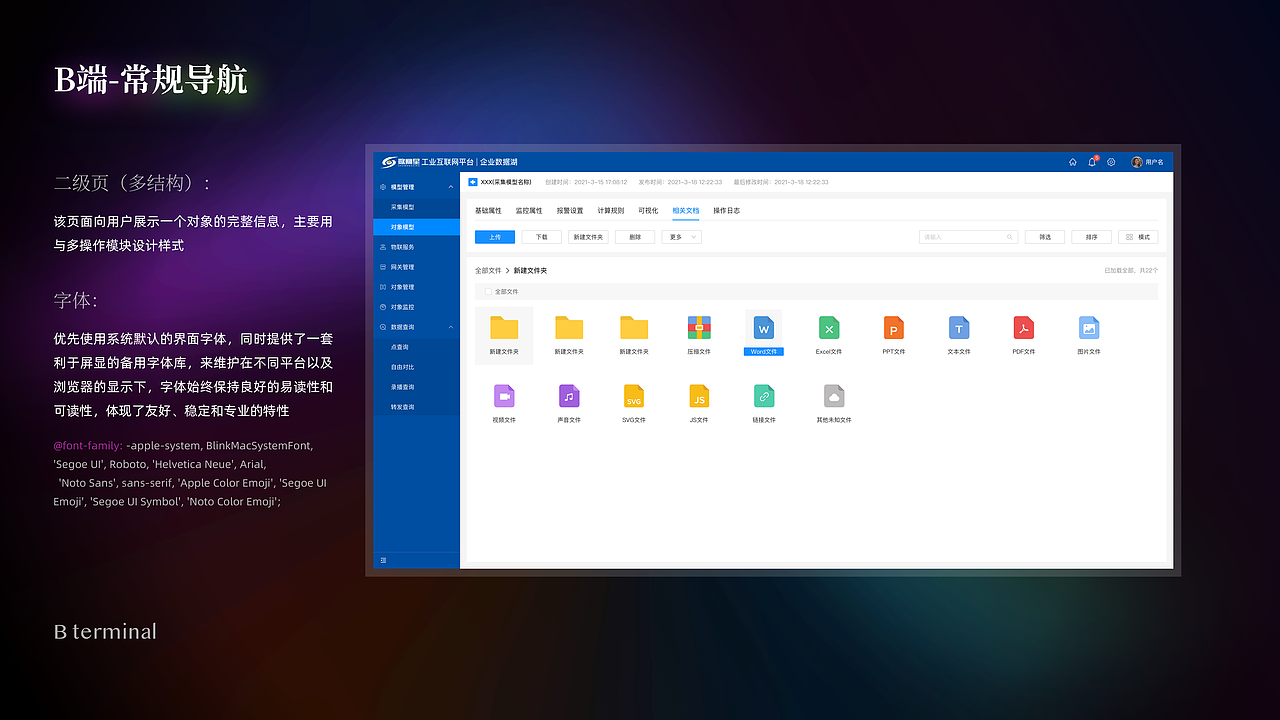This screenshot has width=1280, height=720.
Task: Select the highlighted Word文件 item label
Action: [x=764, y=351]
